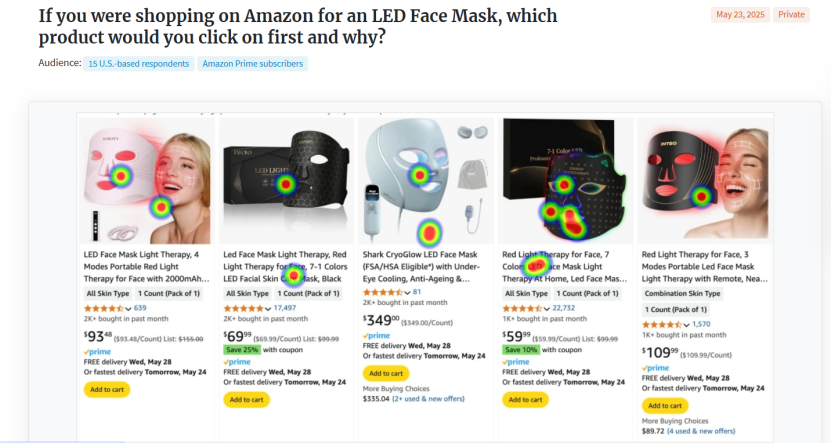Image resolution: width=831 pixels, height=444 pixels.
Task: Click Prime logo under the $109.99 price
Action: (x=655, y=368)
